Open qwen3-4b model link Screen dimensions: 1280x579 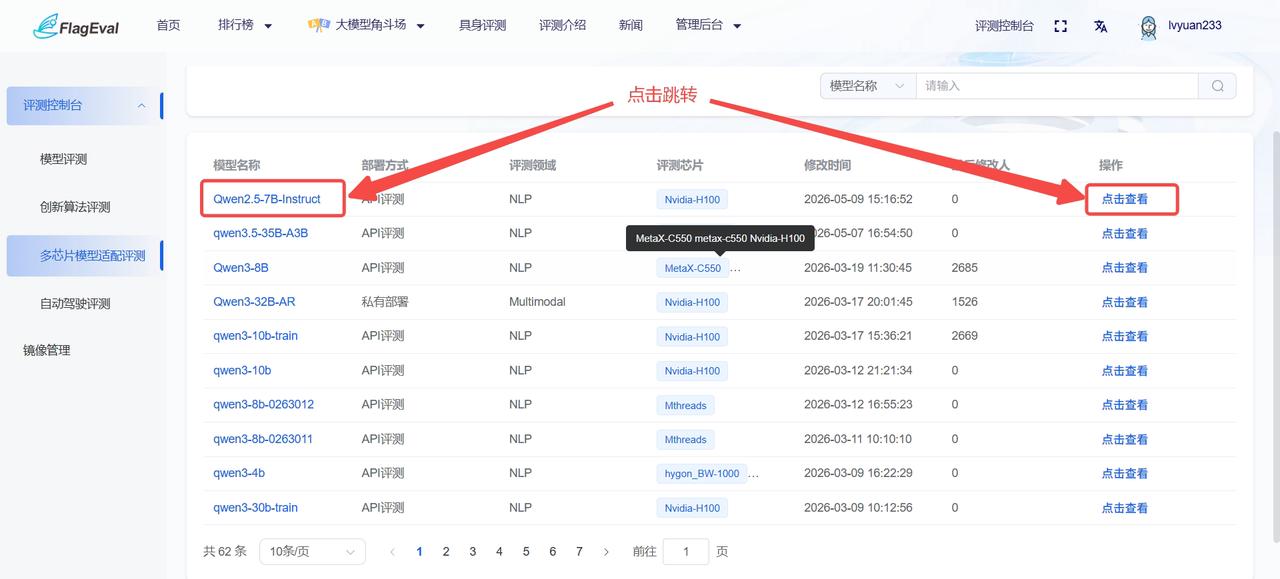click(x=239, y=473)
